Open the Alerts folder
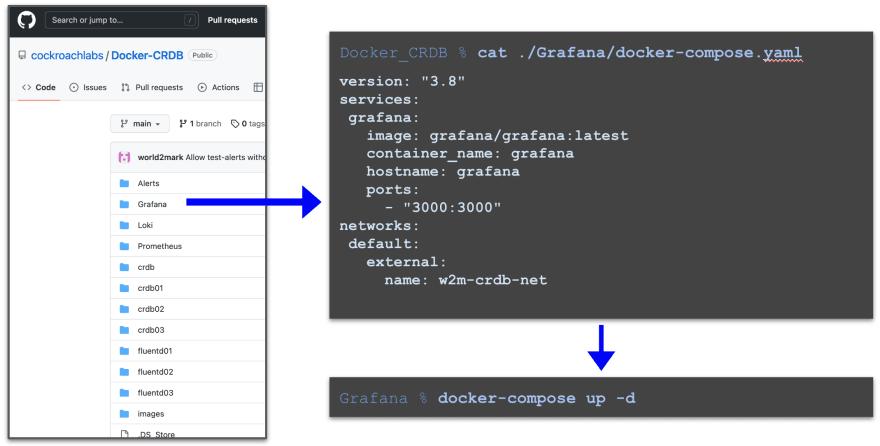The image size is (880, 446). click(x=148, y=183)
